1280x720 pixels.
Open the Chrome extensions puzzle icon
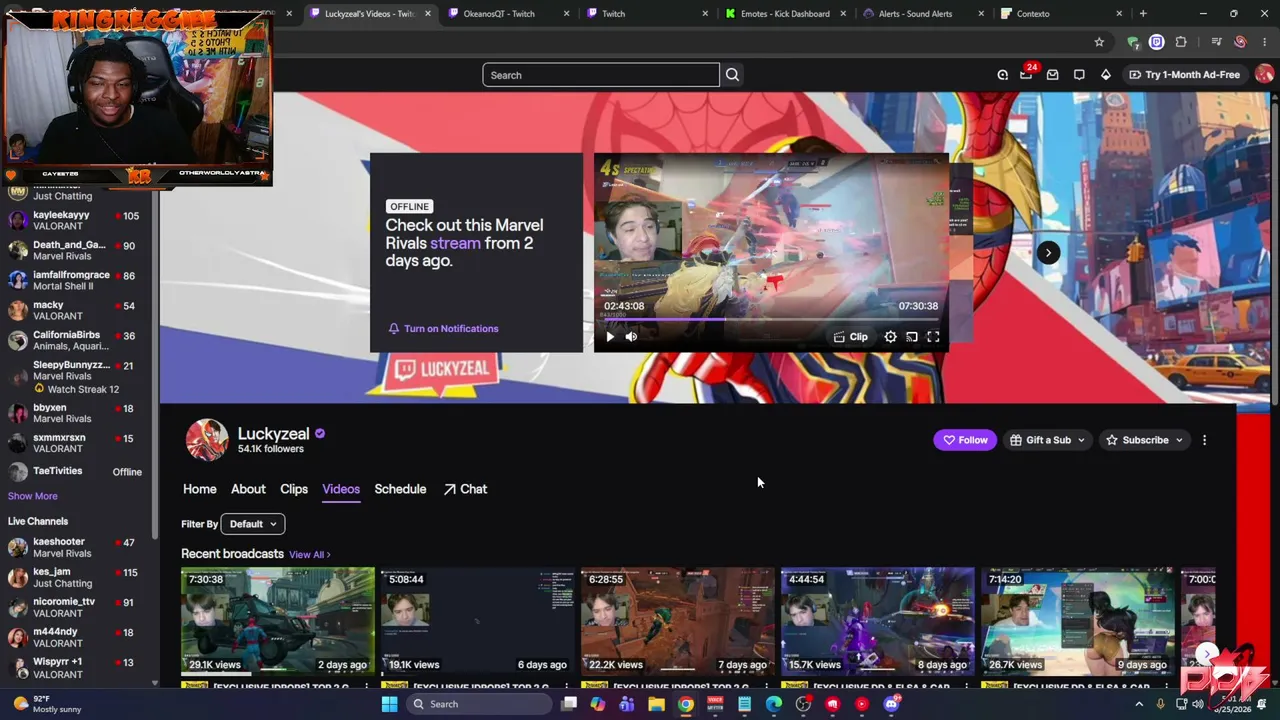1181,42
